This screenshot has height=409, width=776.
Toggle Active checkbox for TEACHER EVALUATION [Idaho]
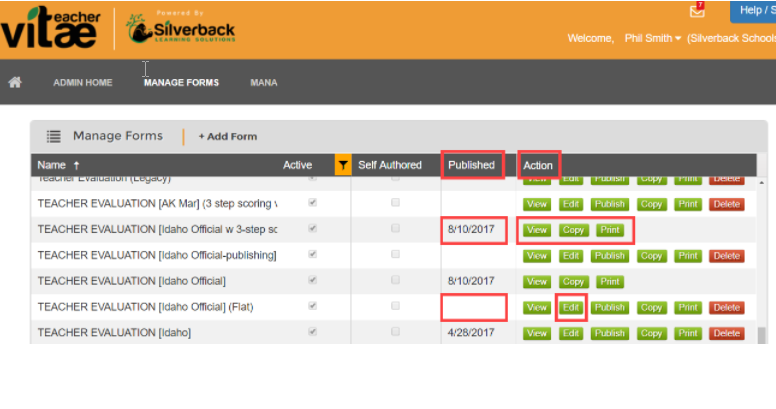pyautogui.click(x=316, y=332)
